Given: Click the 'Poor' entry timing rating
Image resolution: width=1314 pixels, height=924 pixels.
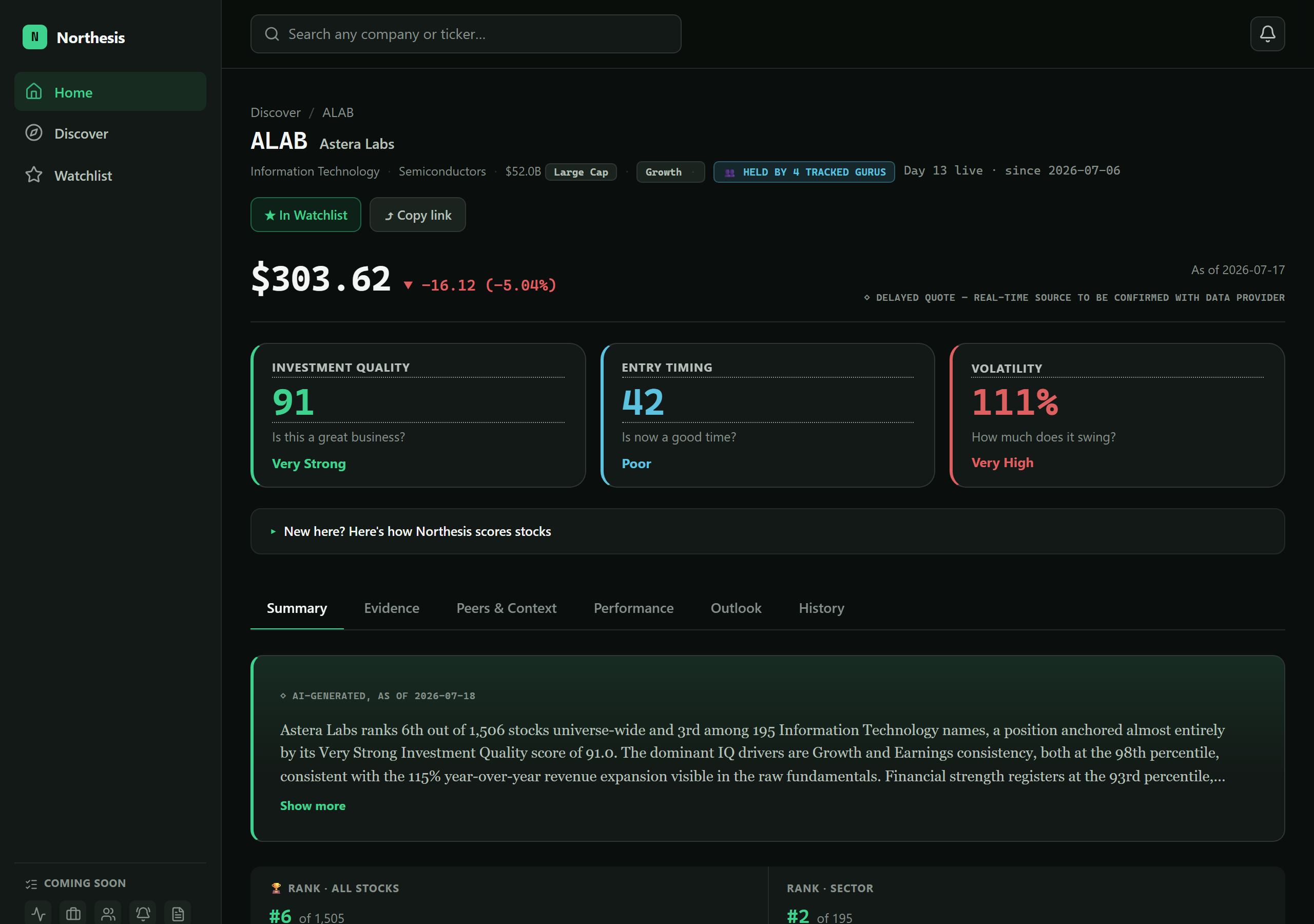Looking at the screenshot, I should (x=636, y=464).
